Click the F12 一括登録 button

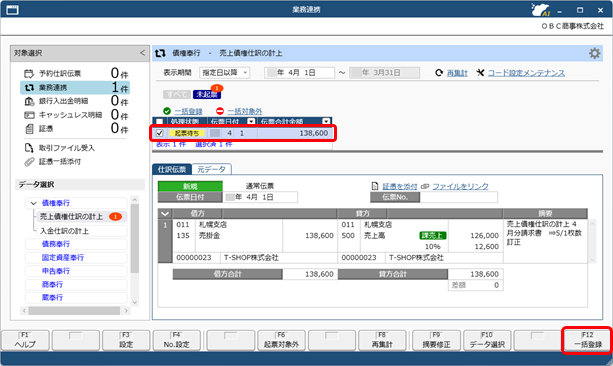tap(588, 340)
